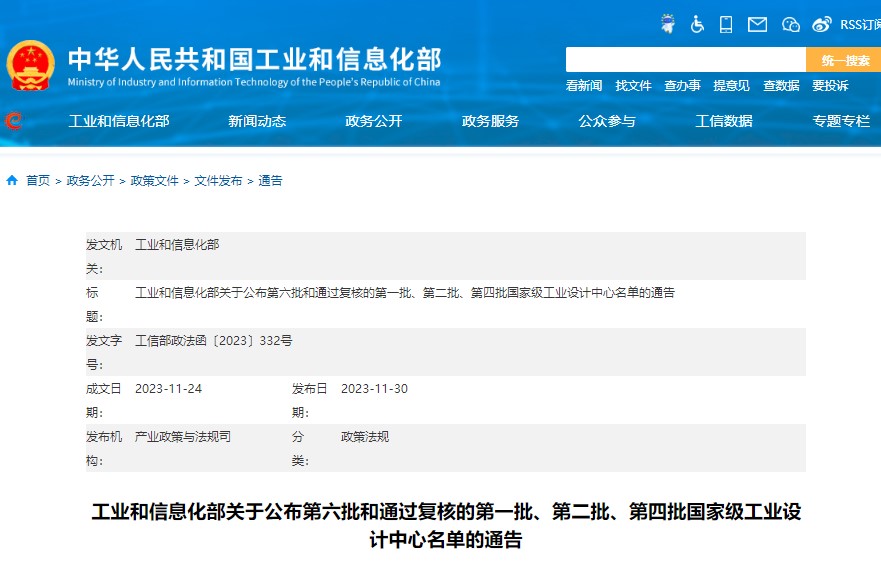Open the 要投诉 quick link

830,85
